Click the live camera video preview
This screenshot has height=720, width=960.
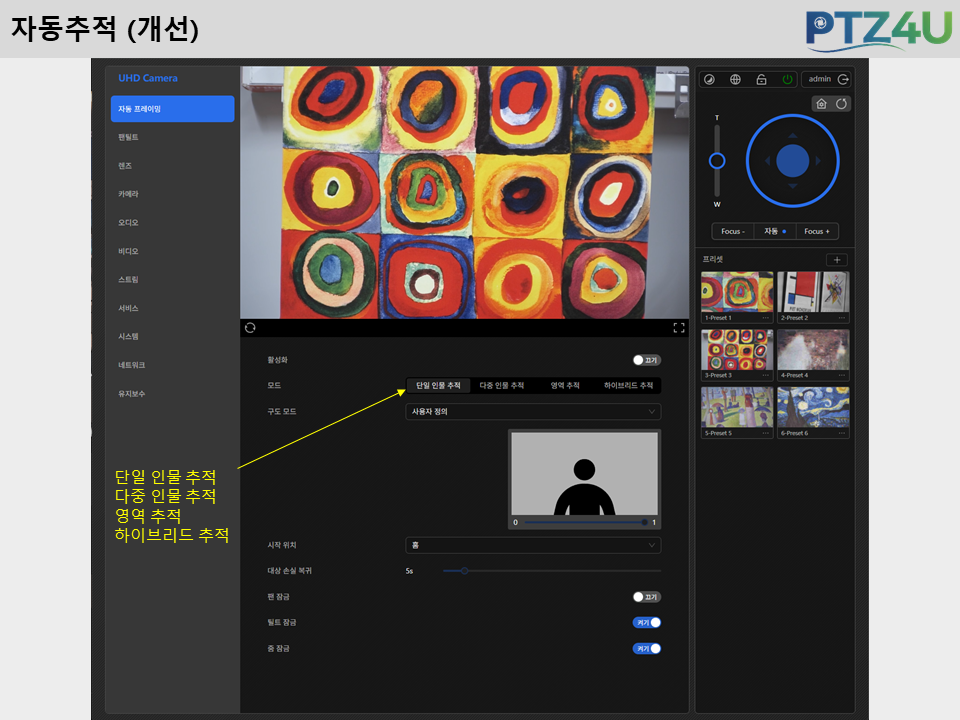click(x=464, y=192)
